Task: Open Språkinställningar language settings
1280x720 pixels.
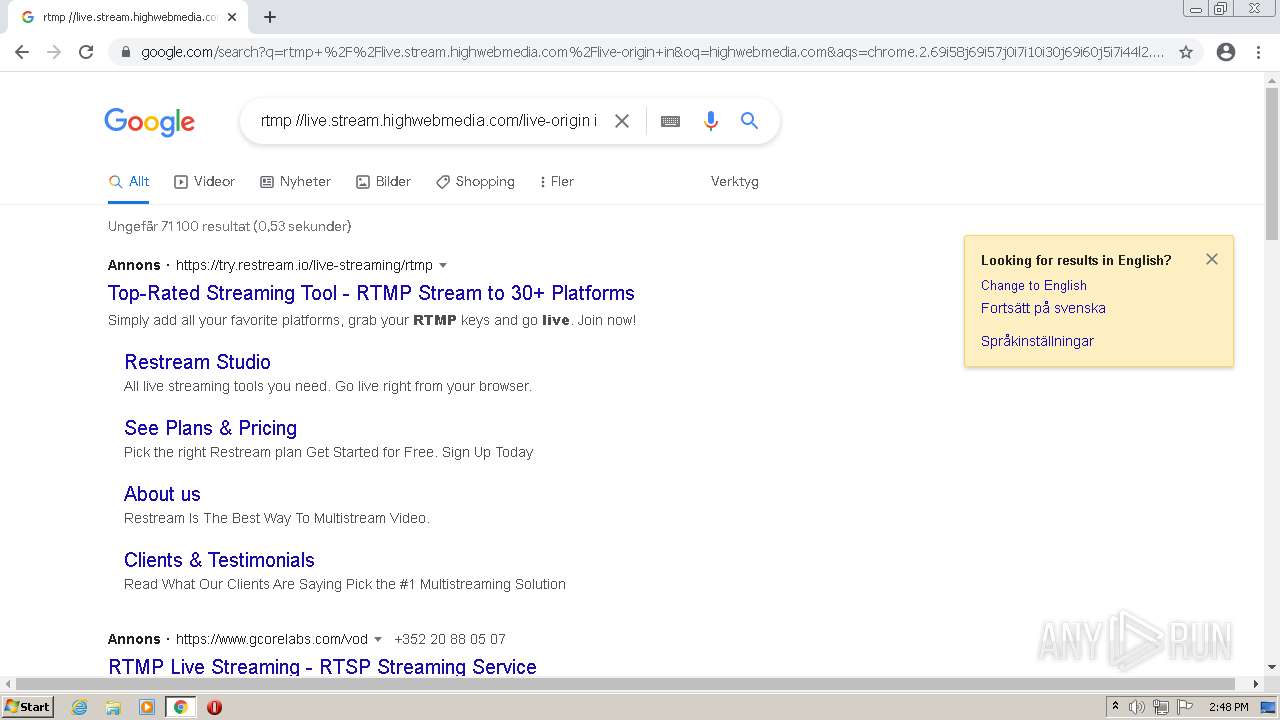Action: (1037, 341)
